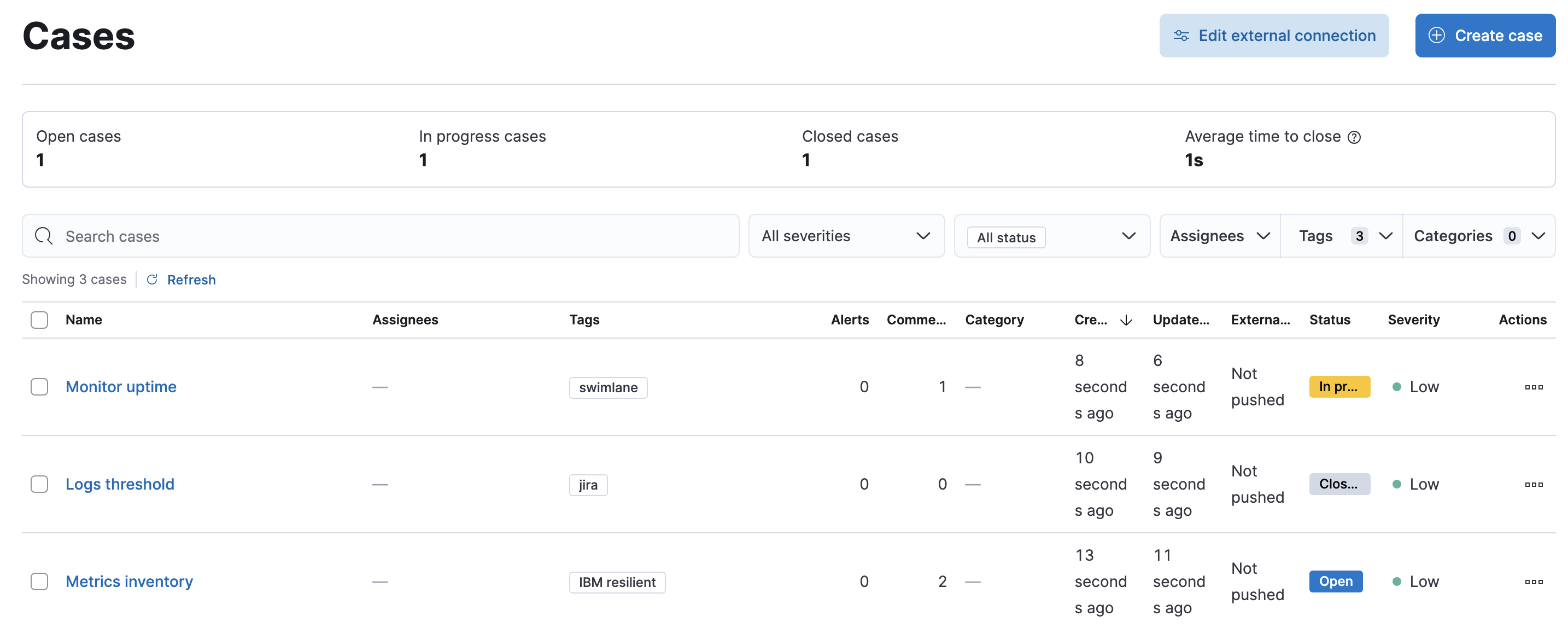Click the Edit external connection button
Image resolution: width=1568 pixels, height=628 pixels.
tap(1274, 36)
